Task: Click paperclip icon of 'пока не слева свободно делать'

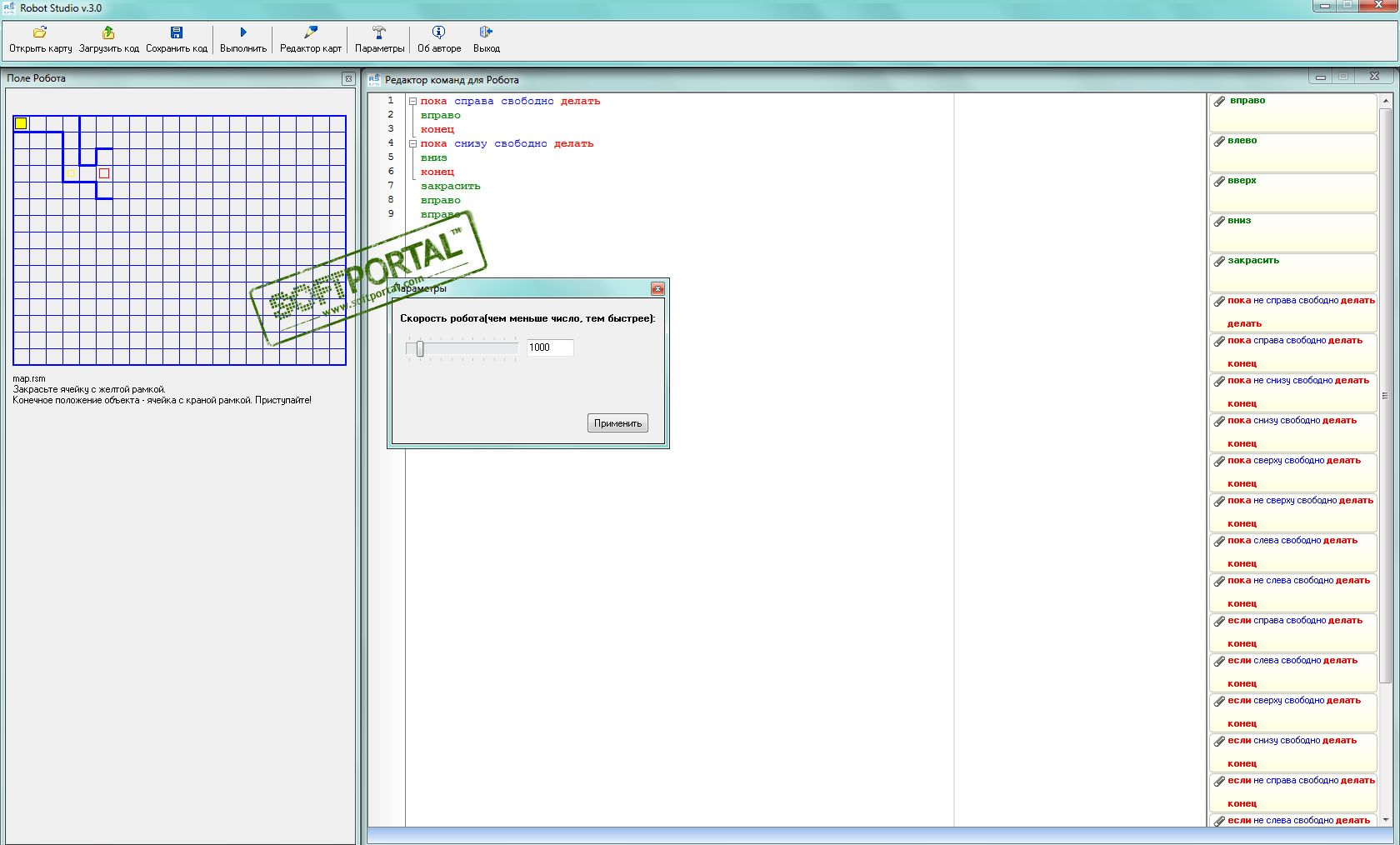Action: [1219, 582]
